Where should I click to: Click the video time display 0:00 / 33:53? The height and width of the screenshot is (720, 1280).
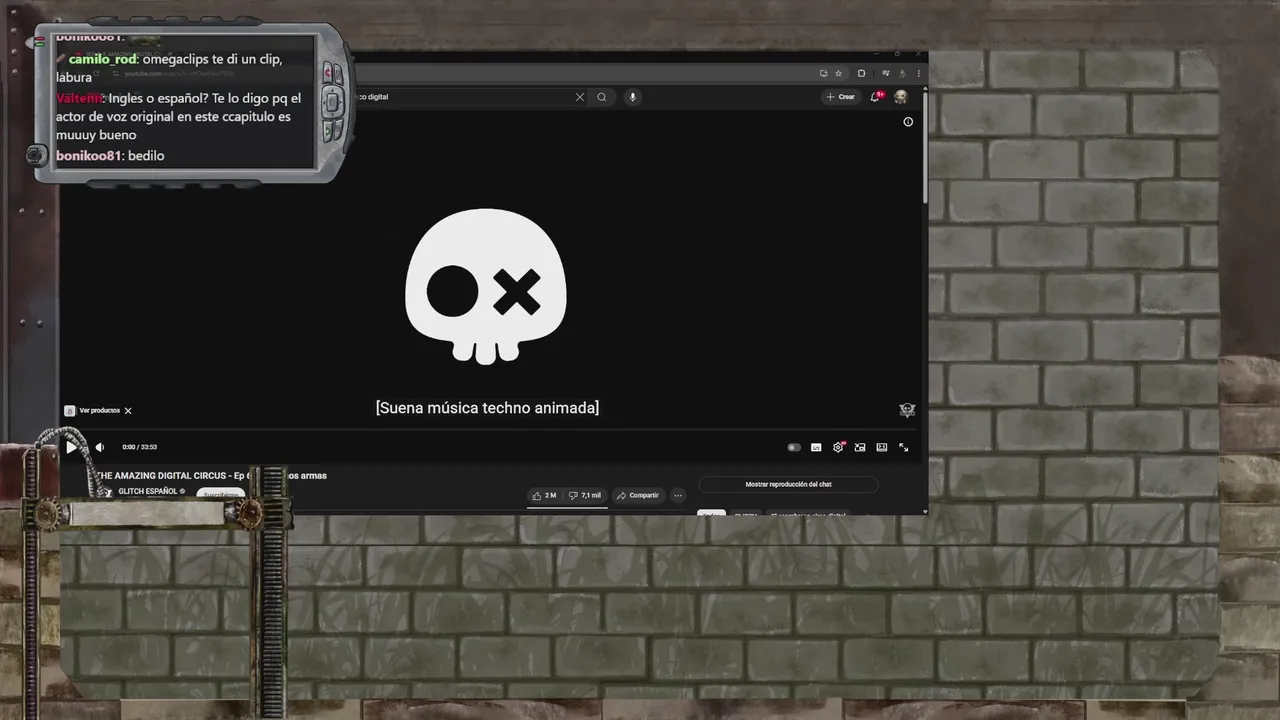click(x=139, y=447)
